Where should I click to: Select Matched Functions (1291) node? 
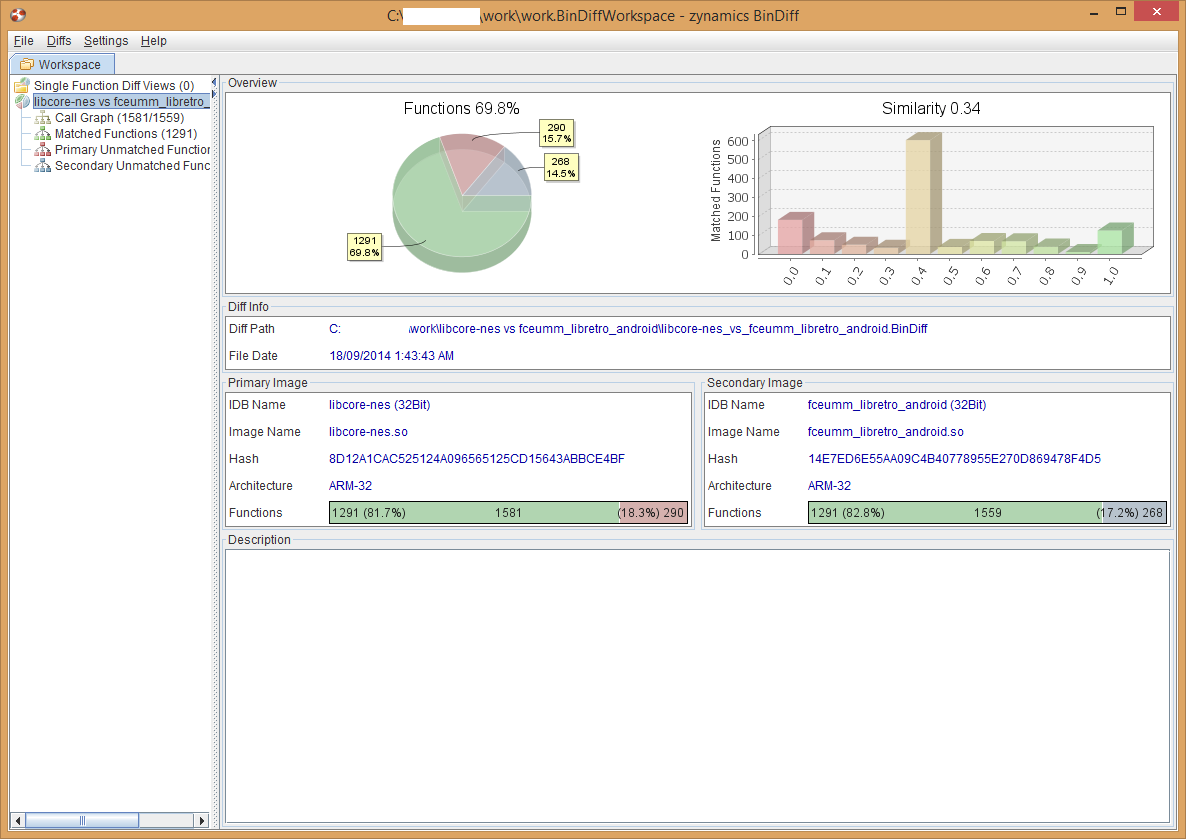click(x=126, y=134)
